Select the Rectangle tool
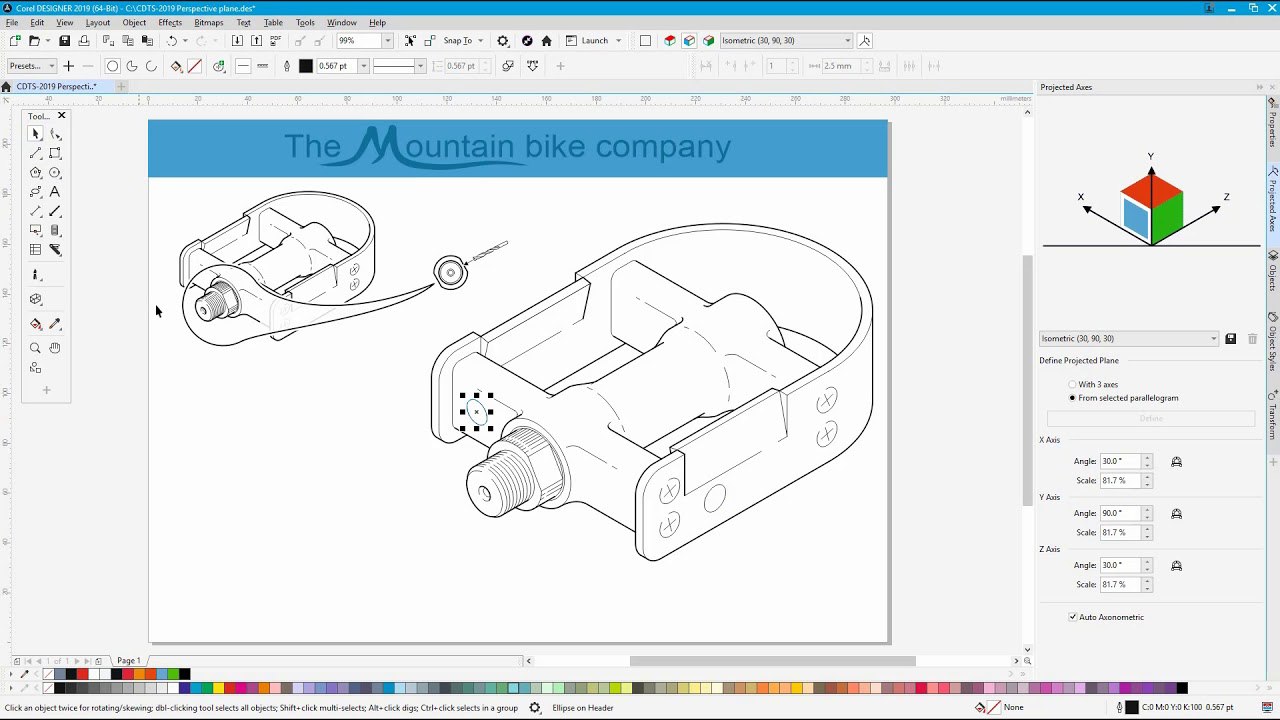The image size is (1280, 720). tap(55, 153)
